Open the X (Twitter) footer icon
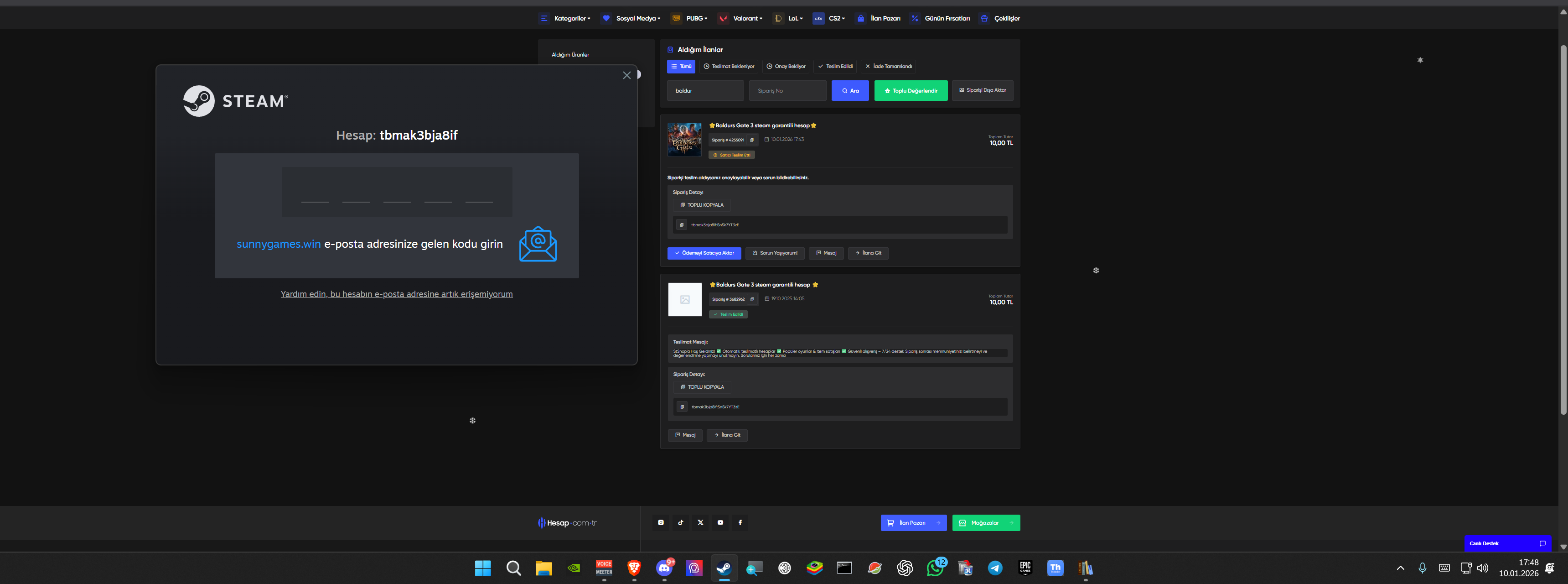This screenshot has width=1568, height=584. 701,522
